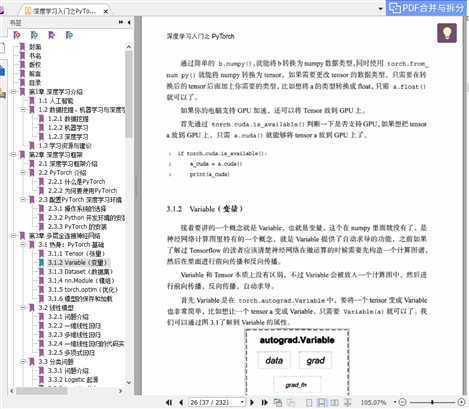Open the 版权 bookmark

tap(35, 65)
